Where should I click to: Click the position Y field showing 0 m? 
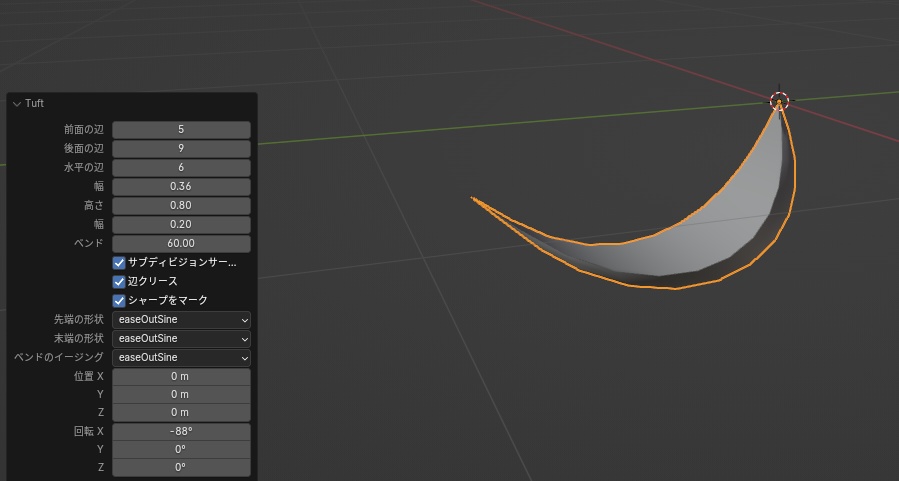click(181, 394)
